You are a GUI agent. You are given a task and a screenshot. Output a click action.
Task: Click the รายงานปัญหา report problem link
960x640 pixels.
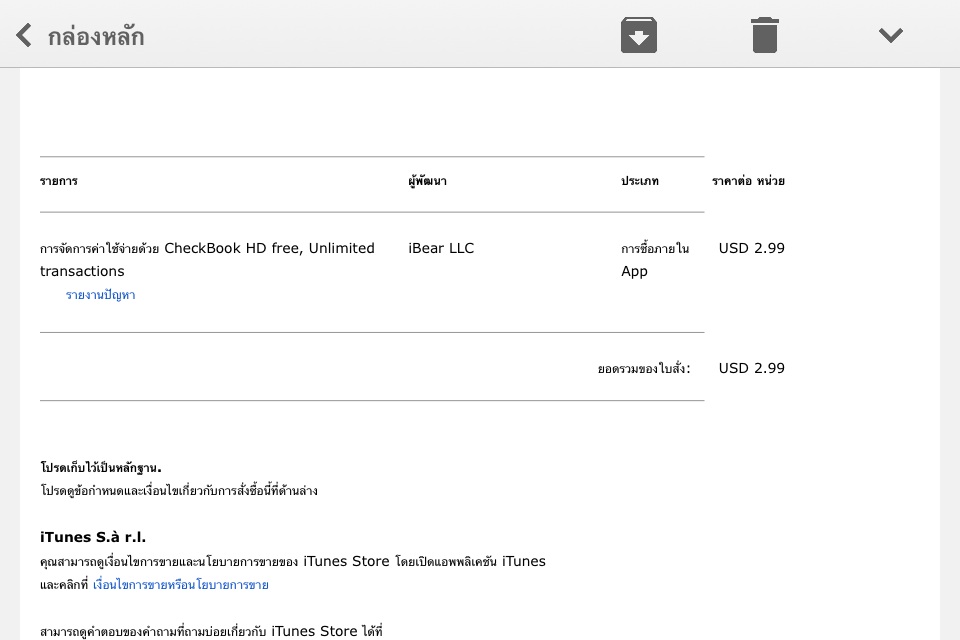pyautogui.click(x=100, y=295)
